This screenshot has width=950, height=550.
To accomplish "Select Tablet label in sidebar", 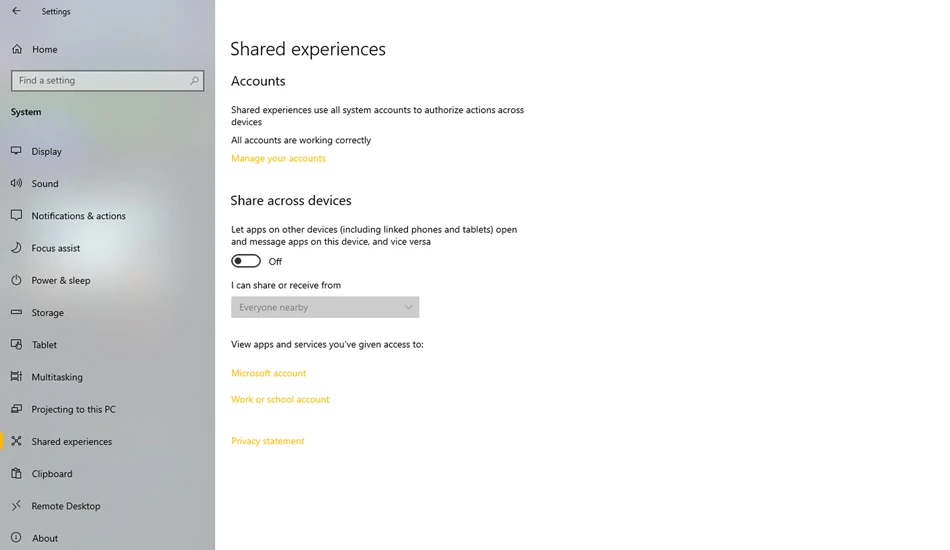I will coord(44,345).
